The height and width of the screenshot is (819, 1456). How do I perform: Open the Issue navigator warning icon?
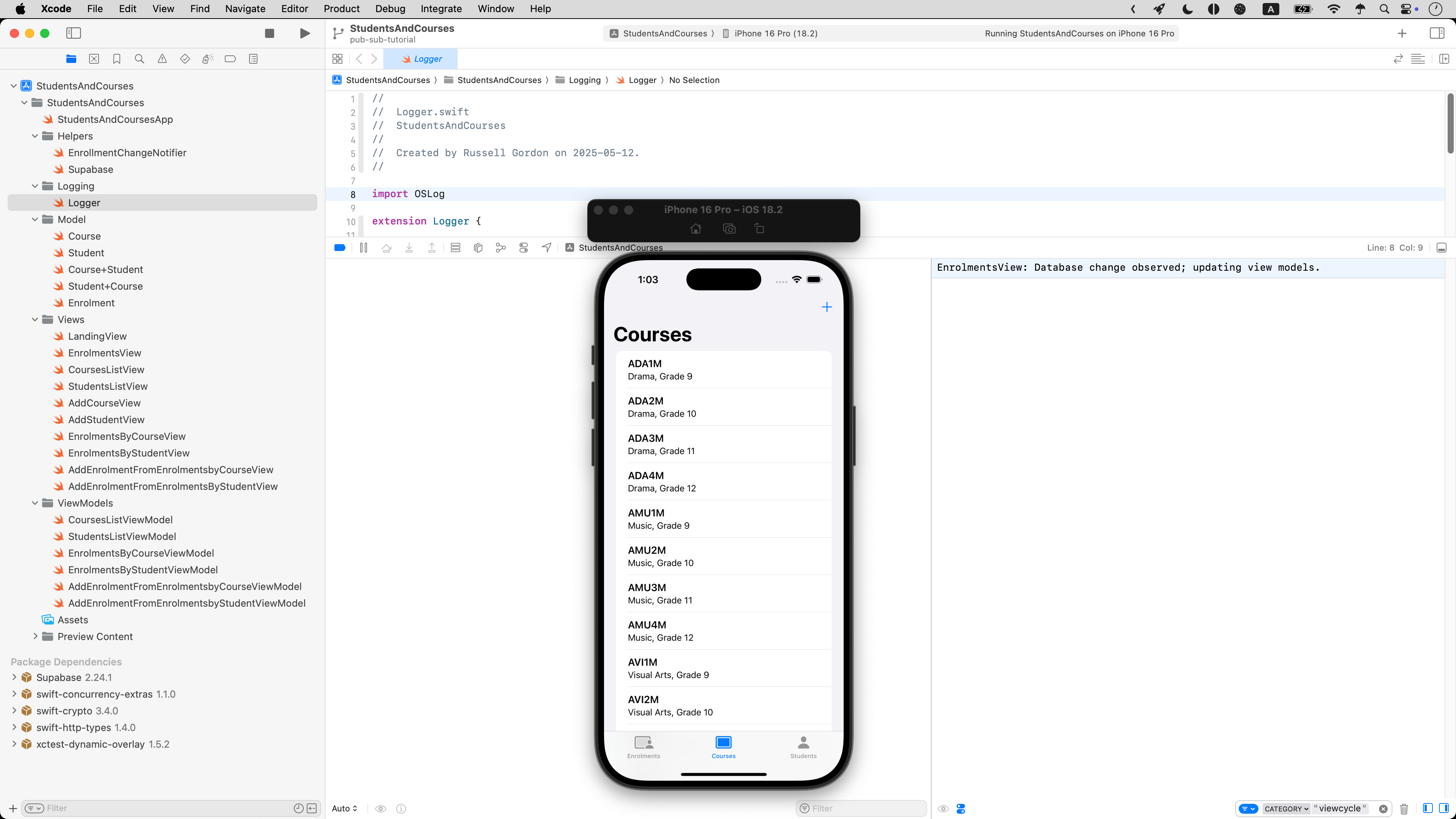tap(162, 59)
